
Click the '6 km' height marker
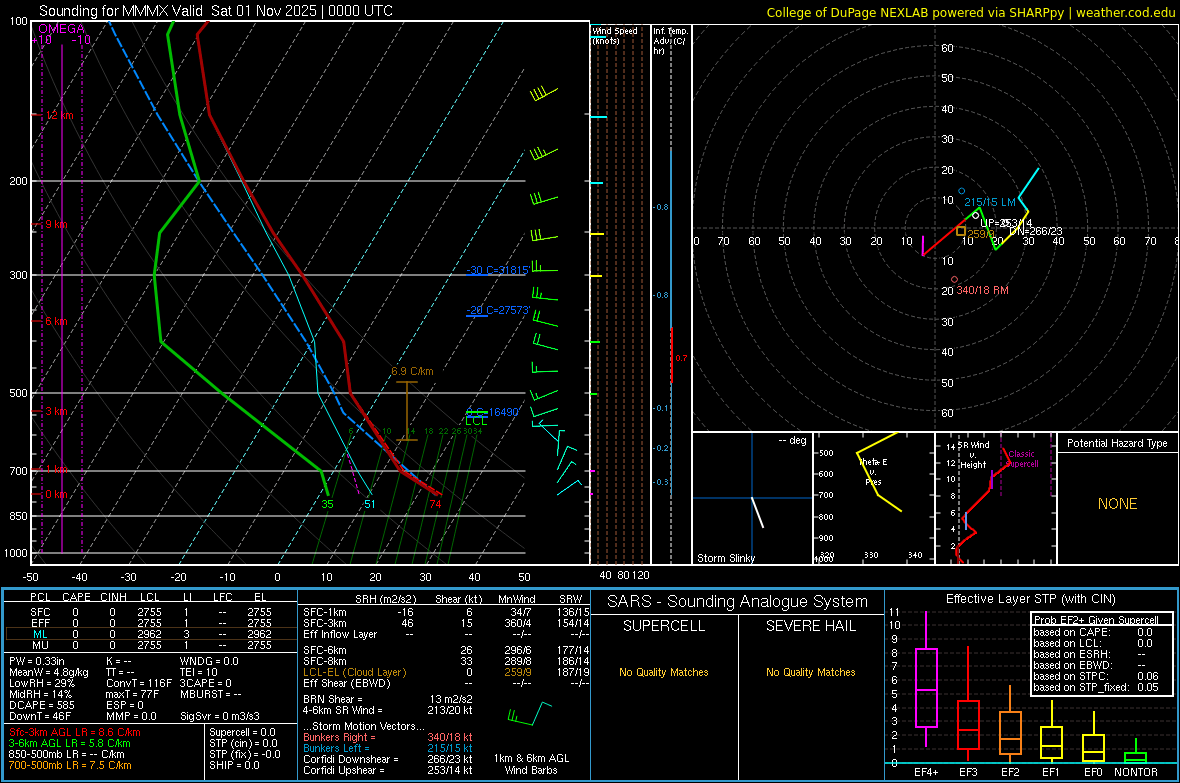pyautogui.click(x=56, y=321)
